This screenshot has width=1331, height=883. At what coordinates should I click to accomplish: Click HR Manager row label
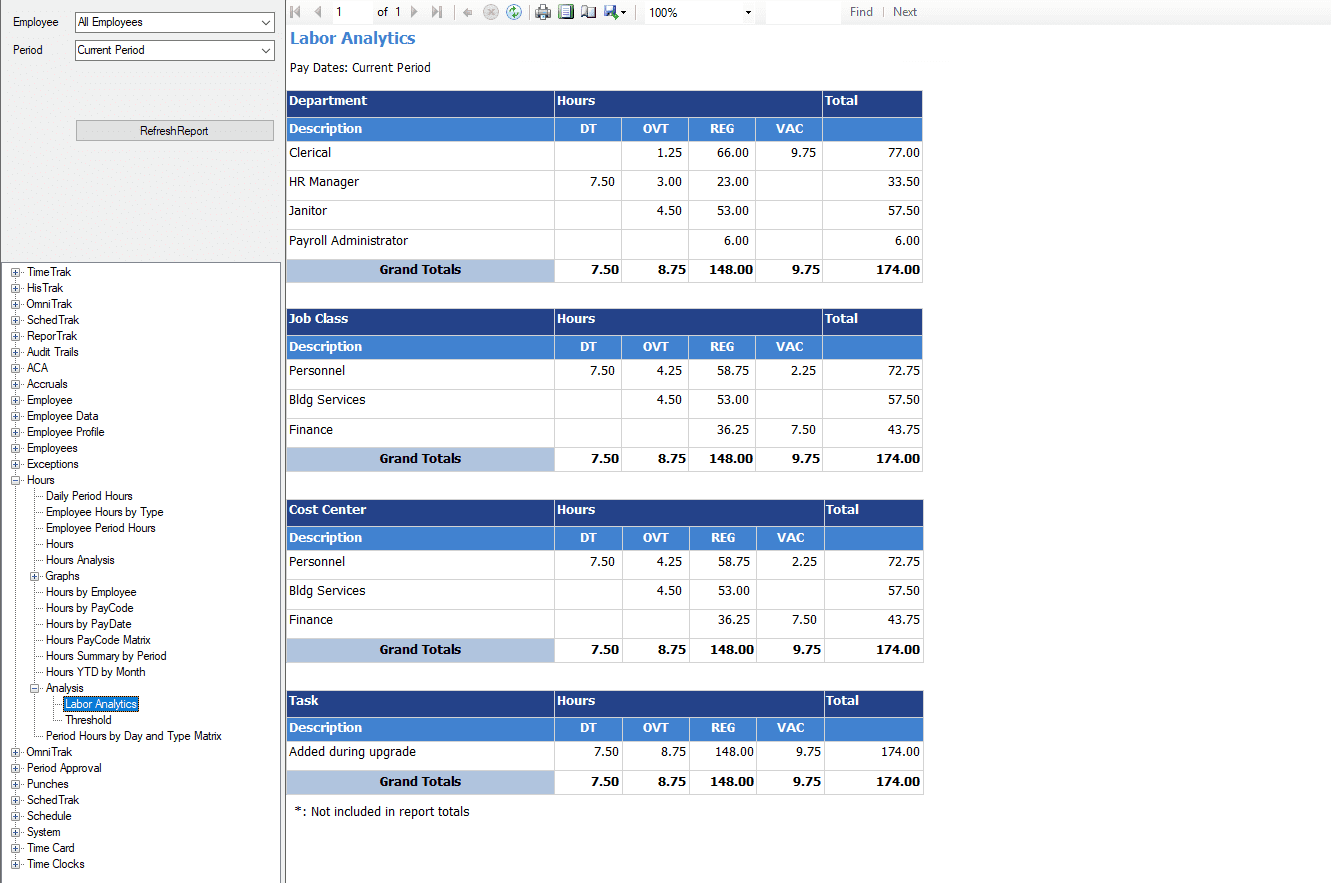click(x=324, y=182)
